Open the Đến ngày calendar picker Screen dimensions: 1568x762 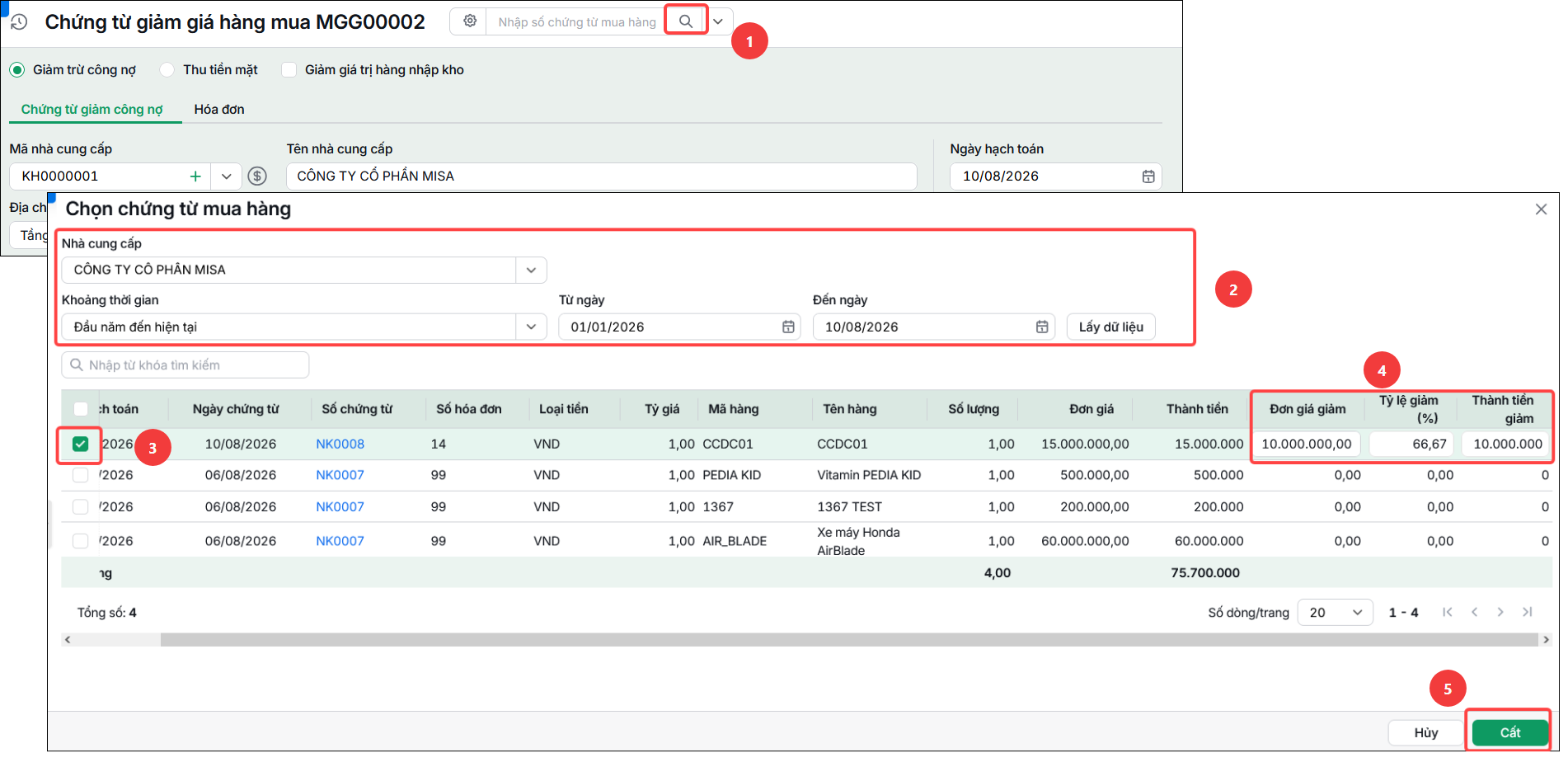[1042, 327]
